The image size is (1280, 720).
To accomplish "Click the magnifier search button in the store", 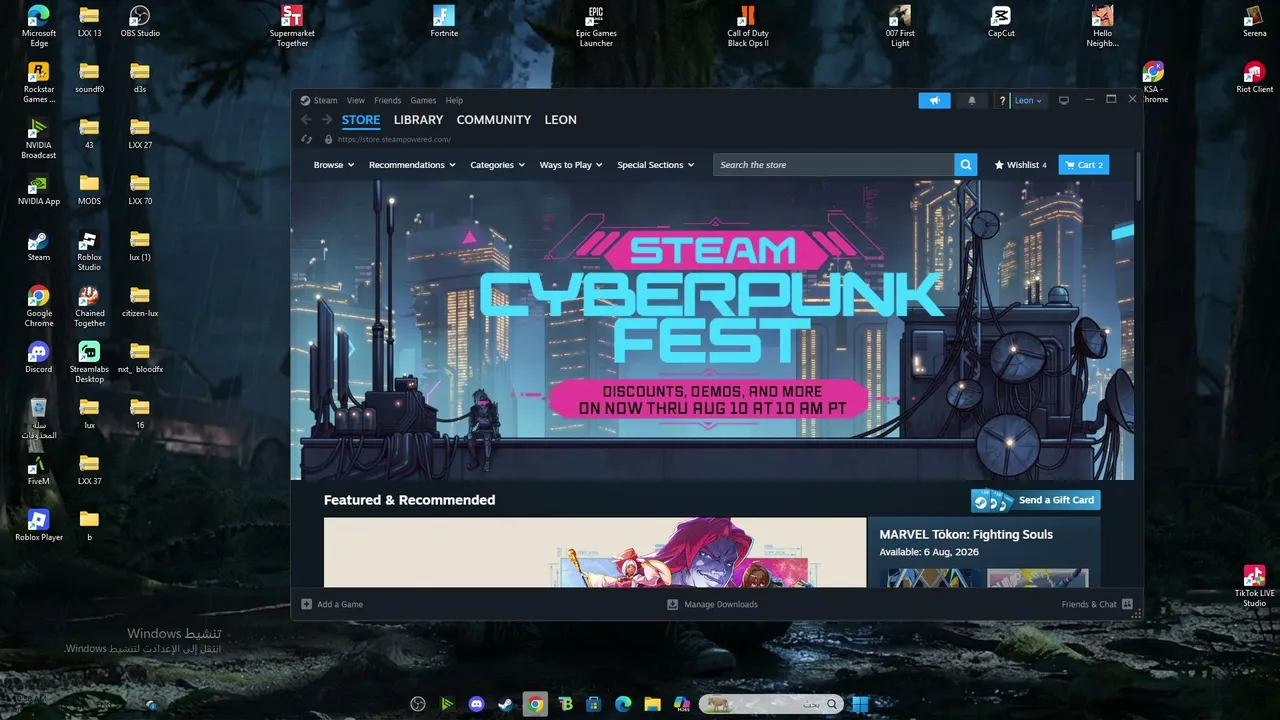I will [965, 165].
